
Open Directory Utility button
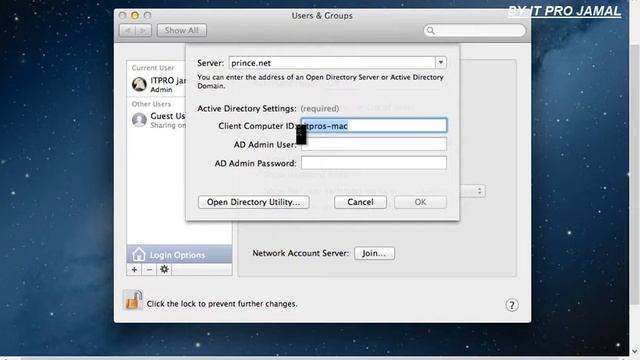coord(253,202)
